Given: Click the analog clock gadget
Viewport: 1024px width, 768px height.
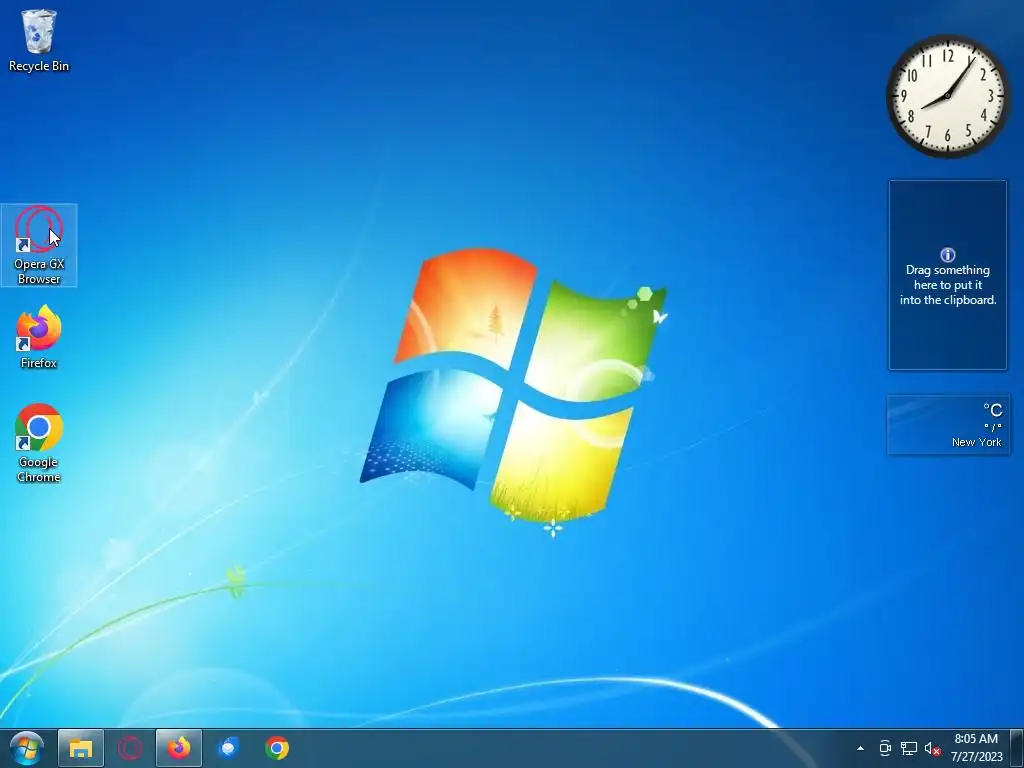Looking at the screenshot, I should tap(948, 96).
